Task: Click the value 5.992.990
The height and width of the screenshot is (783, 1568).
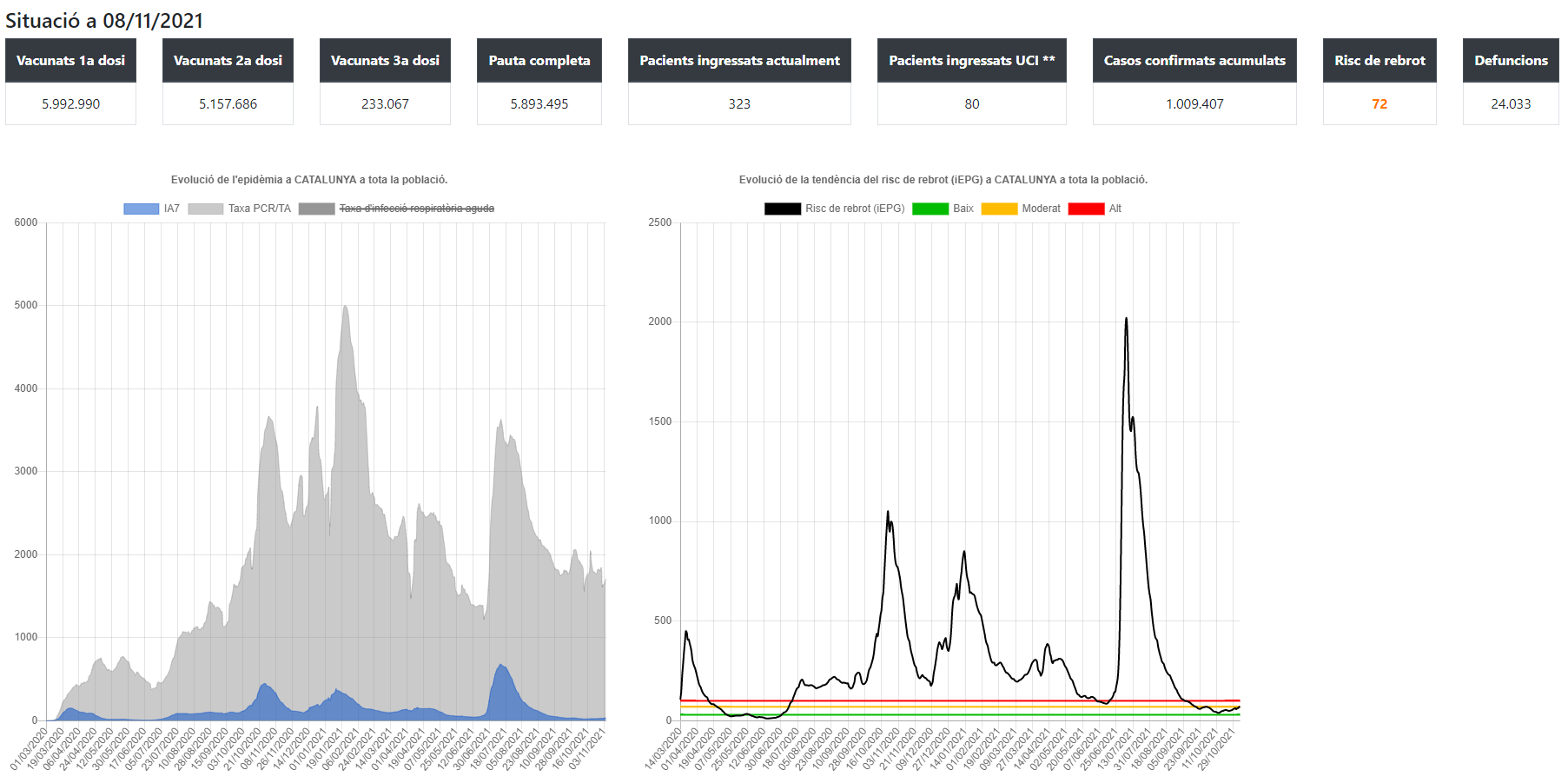Action: tap(70, 104)
